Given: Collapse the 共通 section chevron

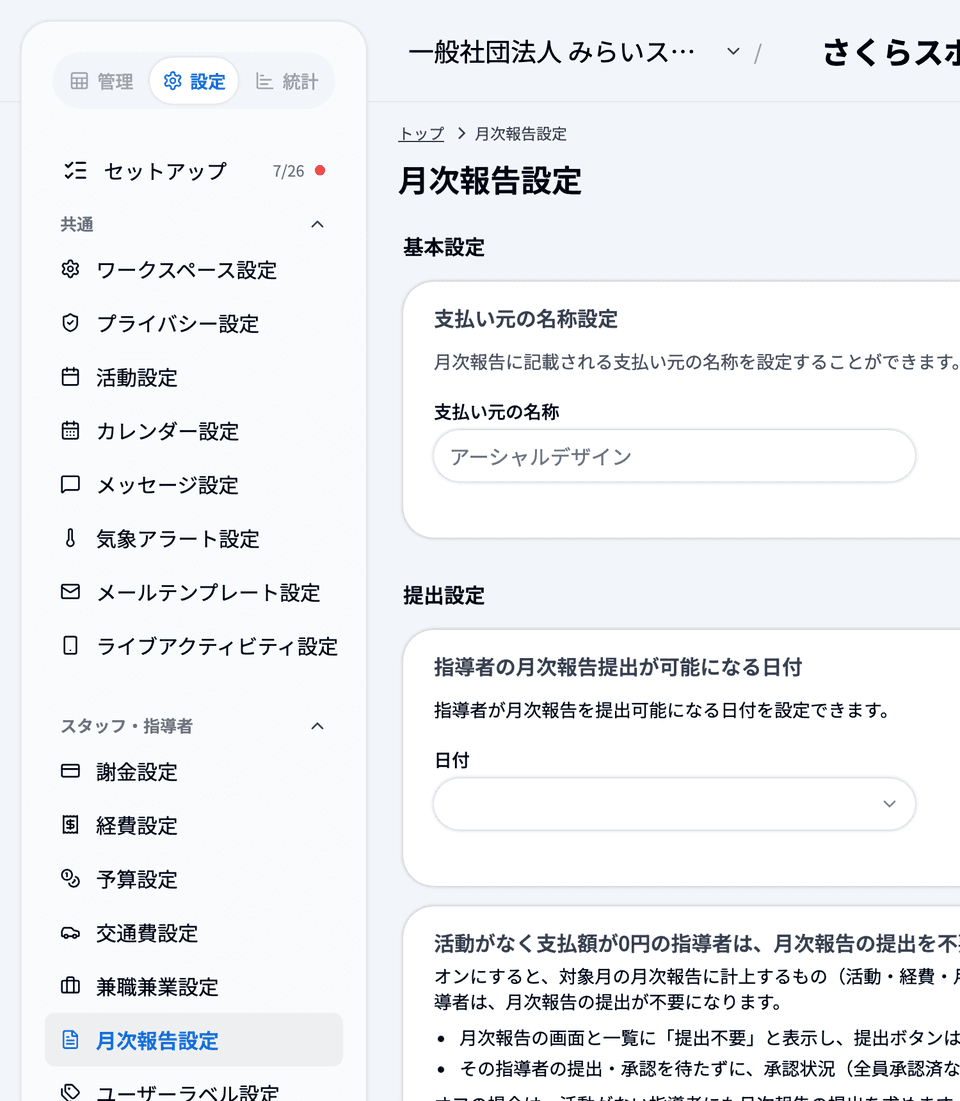Looking at the screenshot, I should pos(317,225).
